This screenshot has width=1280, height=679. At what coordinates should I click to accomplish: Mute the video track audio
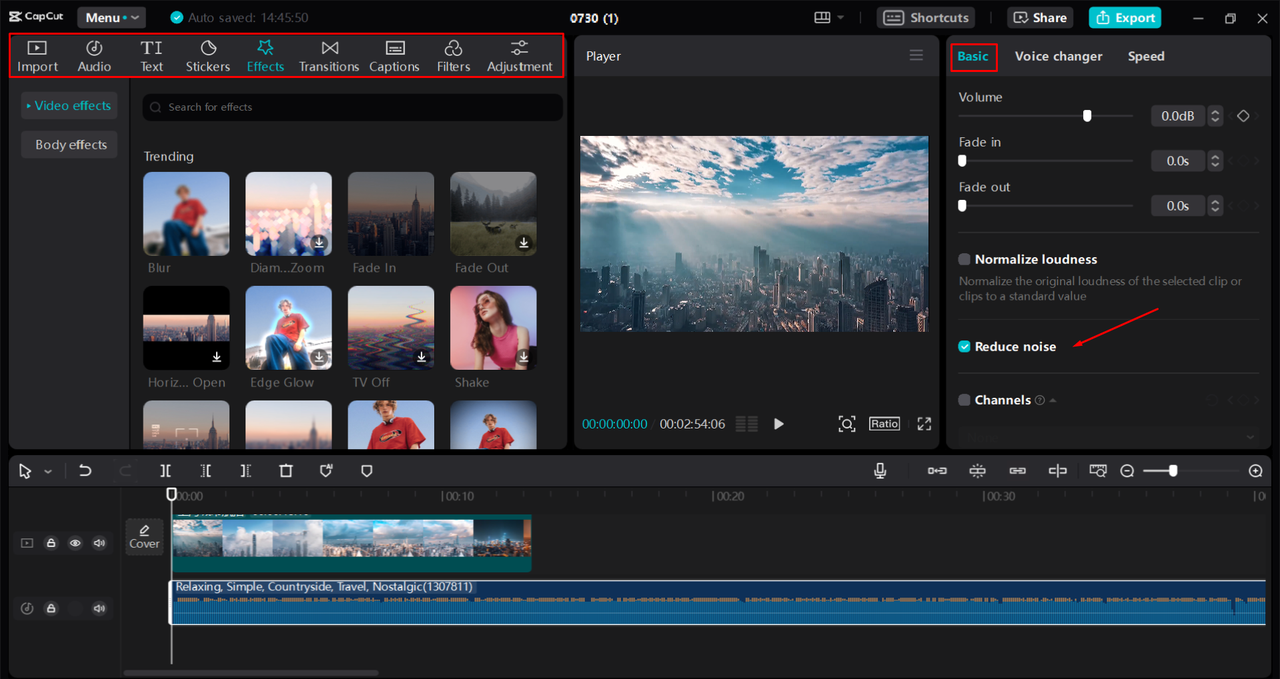(x=99, y=543)
